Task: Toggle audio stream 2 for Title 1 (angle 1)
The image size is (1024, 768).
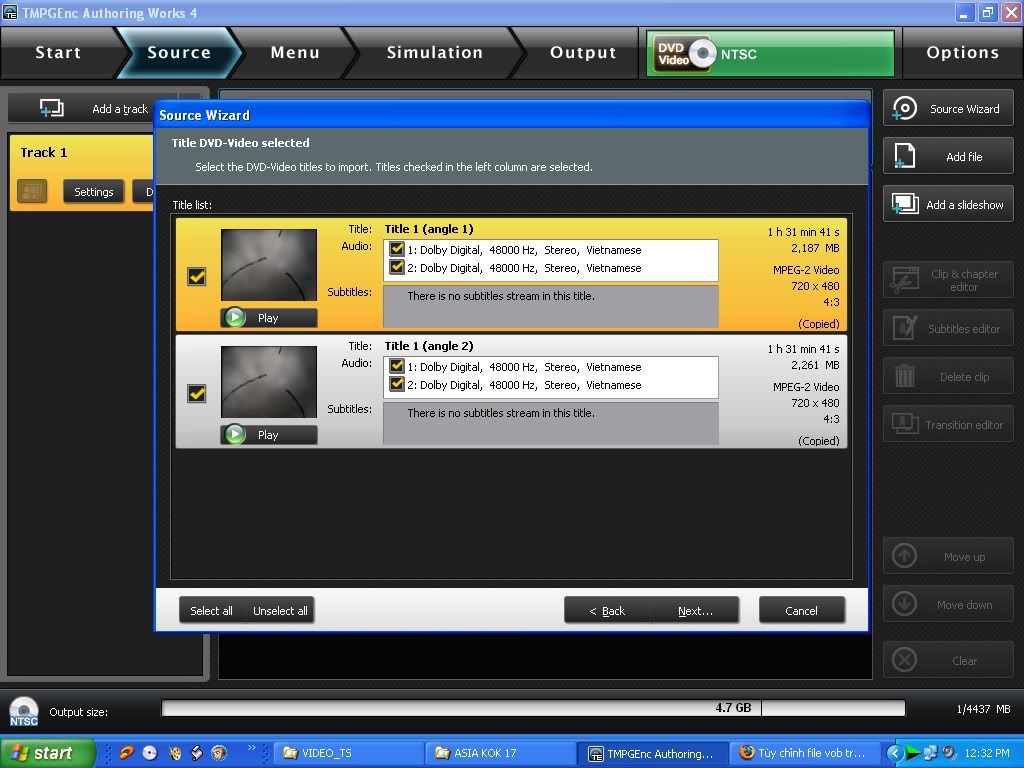Action: (396, 267)
